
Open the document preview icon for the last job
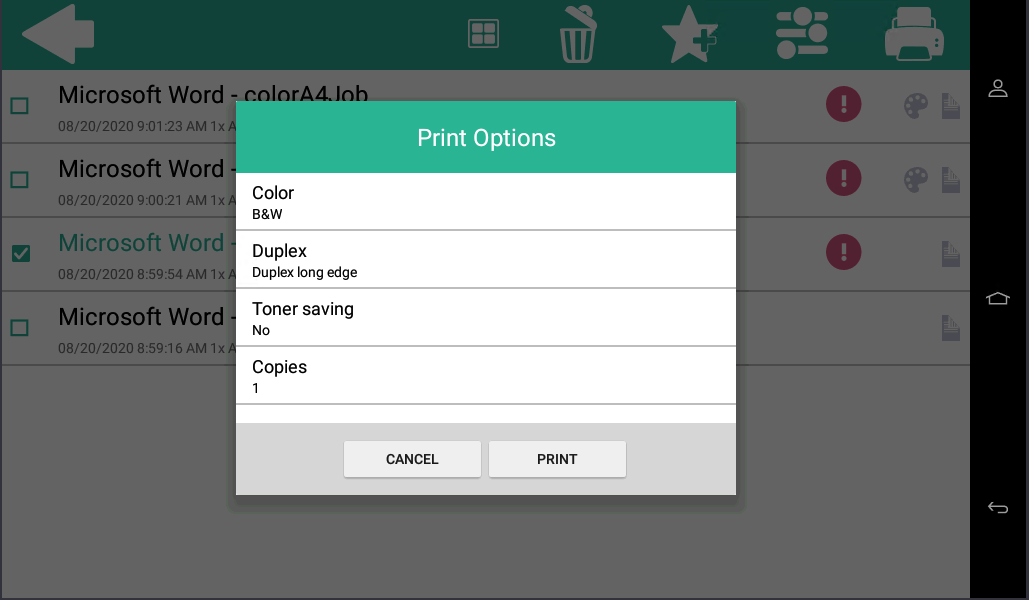950,327
